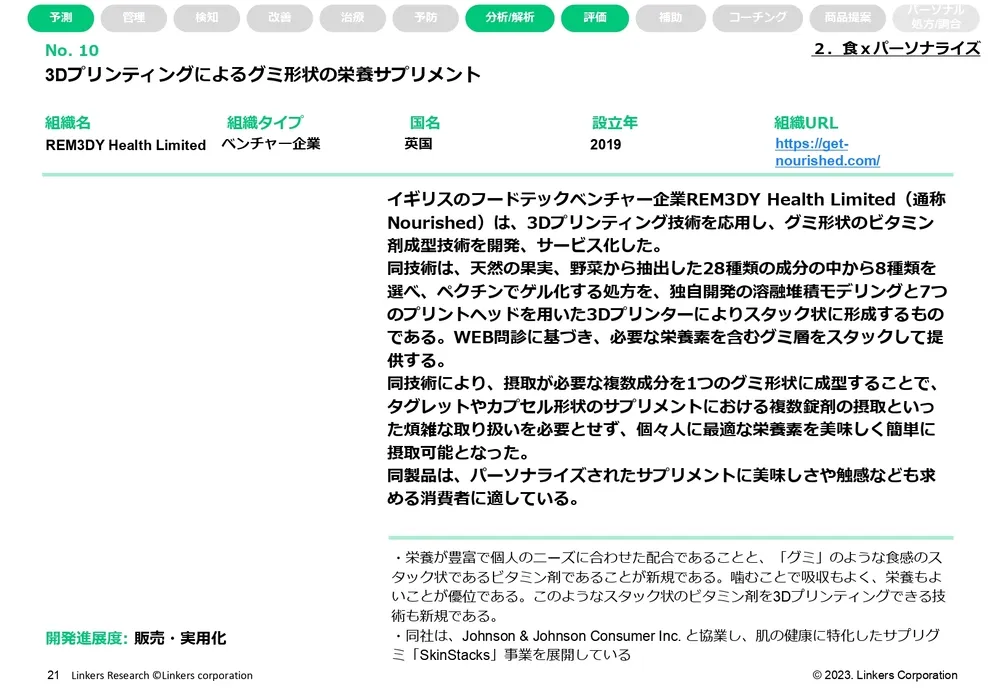
Task: Open the get-nourished.com link
Action: (827, 152)
